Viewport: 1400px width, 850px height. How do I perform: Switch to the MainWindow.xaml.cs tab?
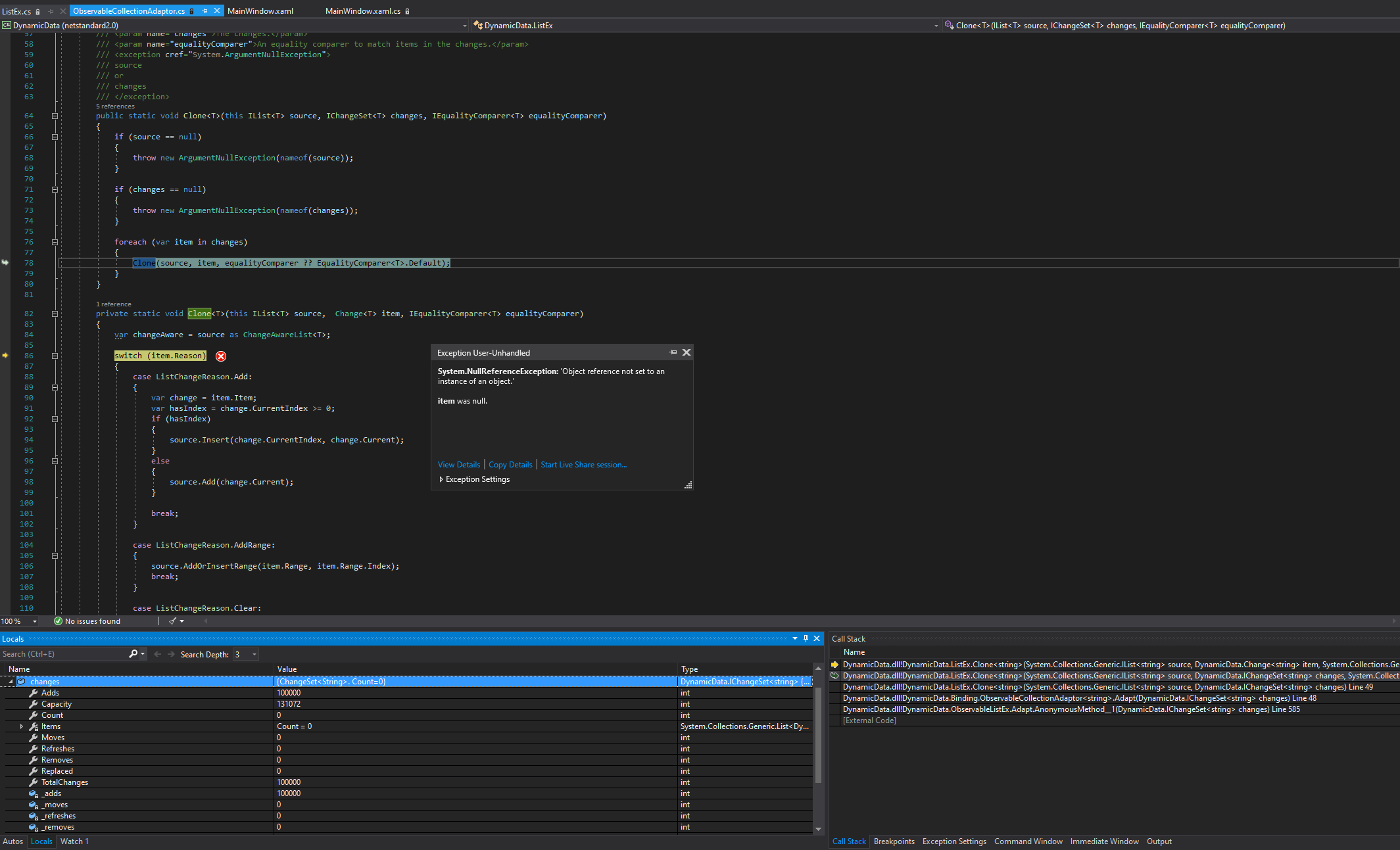click(363, 11)
